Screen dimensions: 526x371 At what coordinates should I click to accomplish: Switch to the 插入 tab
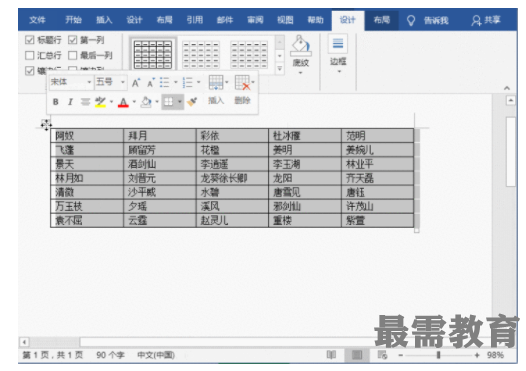coord(104,20)
